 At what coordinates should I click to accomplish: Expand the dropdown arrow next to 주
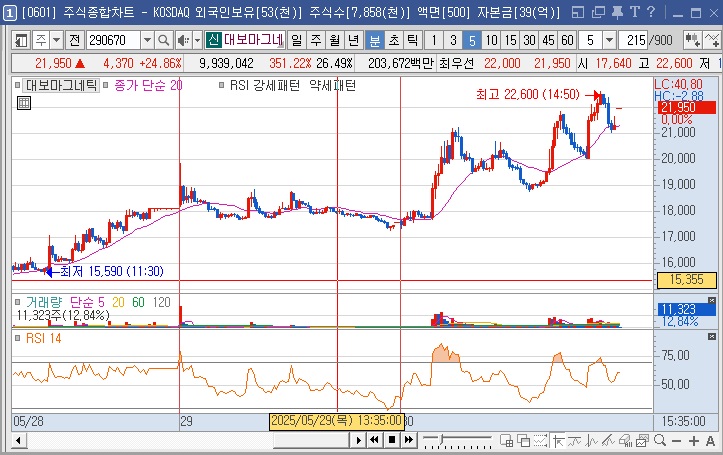coord(56,41)
